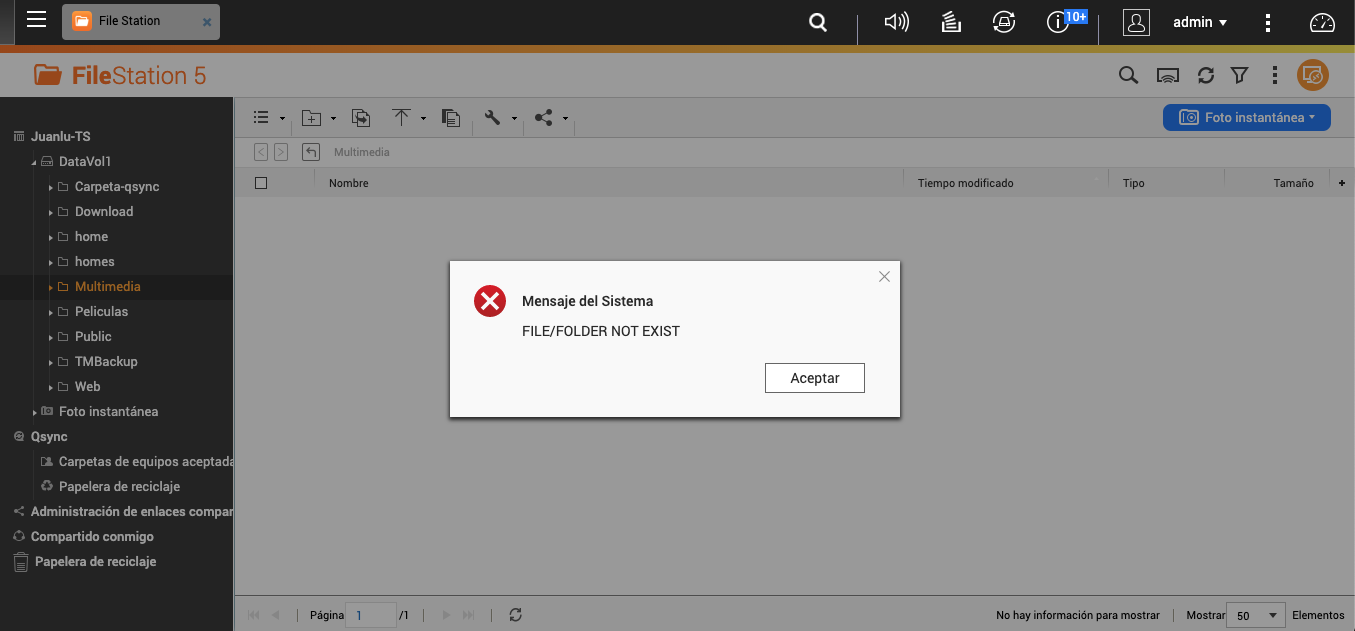The width and height of the screenshot is (1355, 631).
Task: Open the tools wrench icon
Action: pyautogui.click(x=492, y=118)
